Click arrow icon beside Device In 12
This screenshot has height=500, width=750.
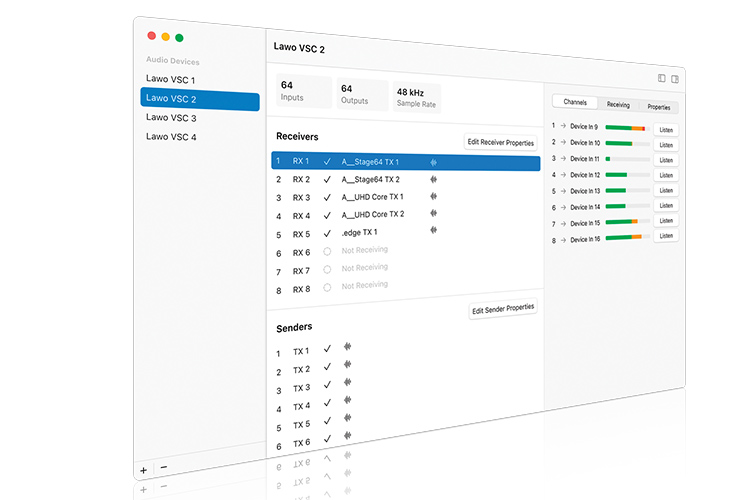tap(563, 175)
